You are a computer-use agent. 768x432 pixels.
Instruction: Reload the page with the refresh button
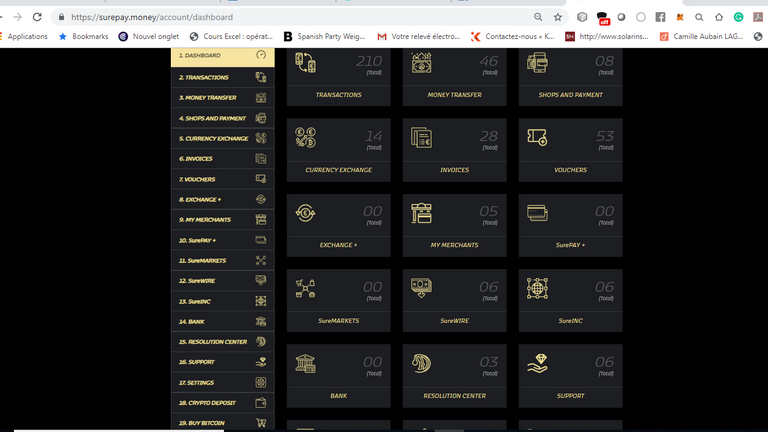click(x=37, y=17)
